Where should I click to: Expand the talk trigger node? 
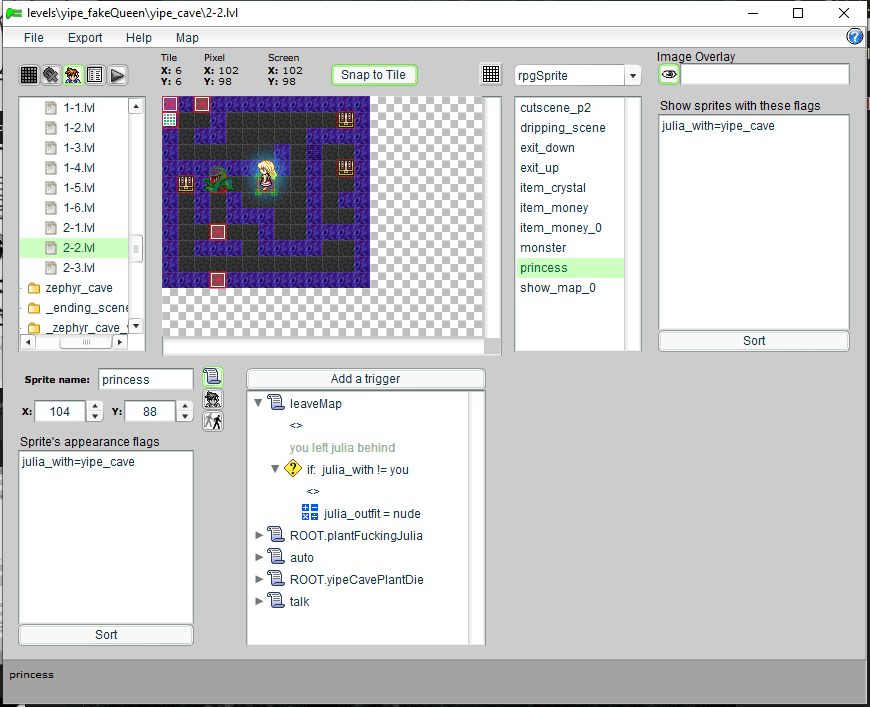coord(260,601)
